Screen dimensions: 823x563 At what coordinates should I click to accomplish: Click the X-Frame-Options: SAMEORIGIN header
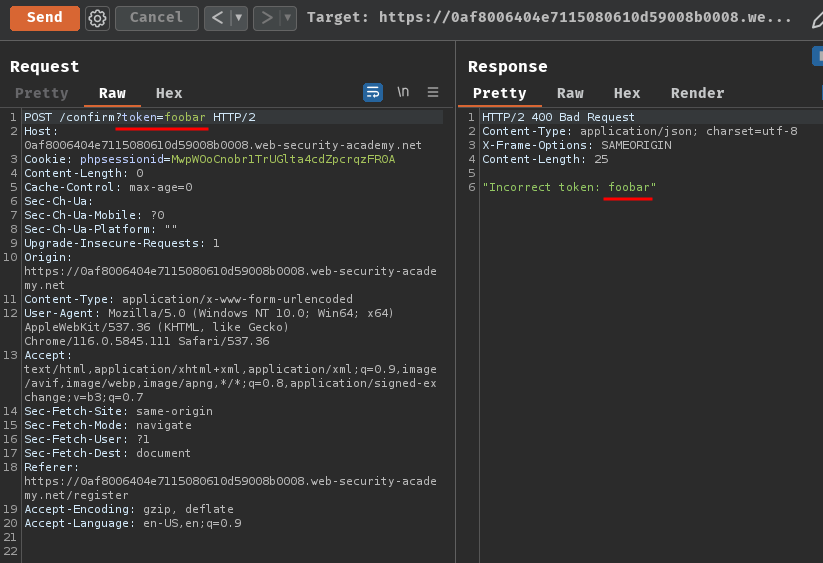tap(576, 145)
